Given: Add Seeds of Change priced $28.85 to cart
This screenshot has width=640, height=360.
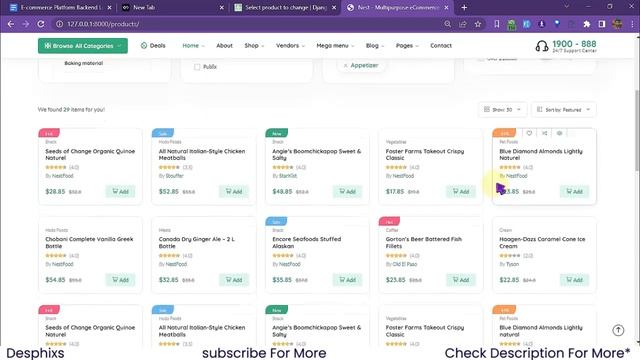Looking at the screenshot, I should [120, 191].
